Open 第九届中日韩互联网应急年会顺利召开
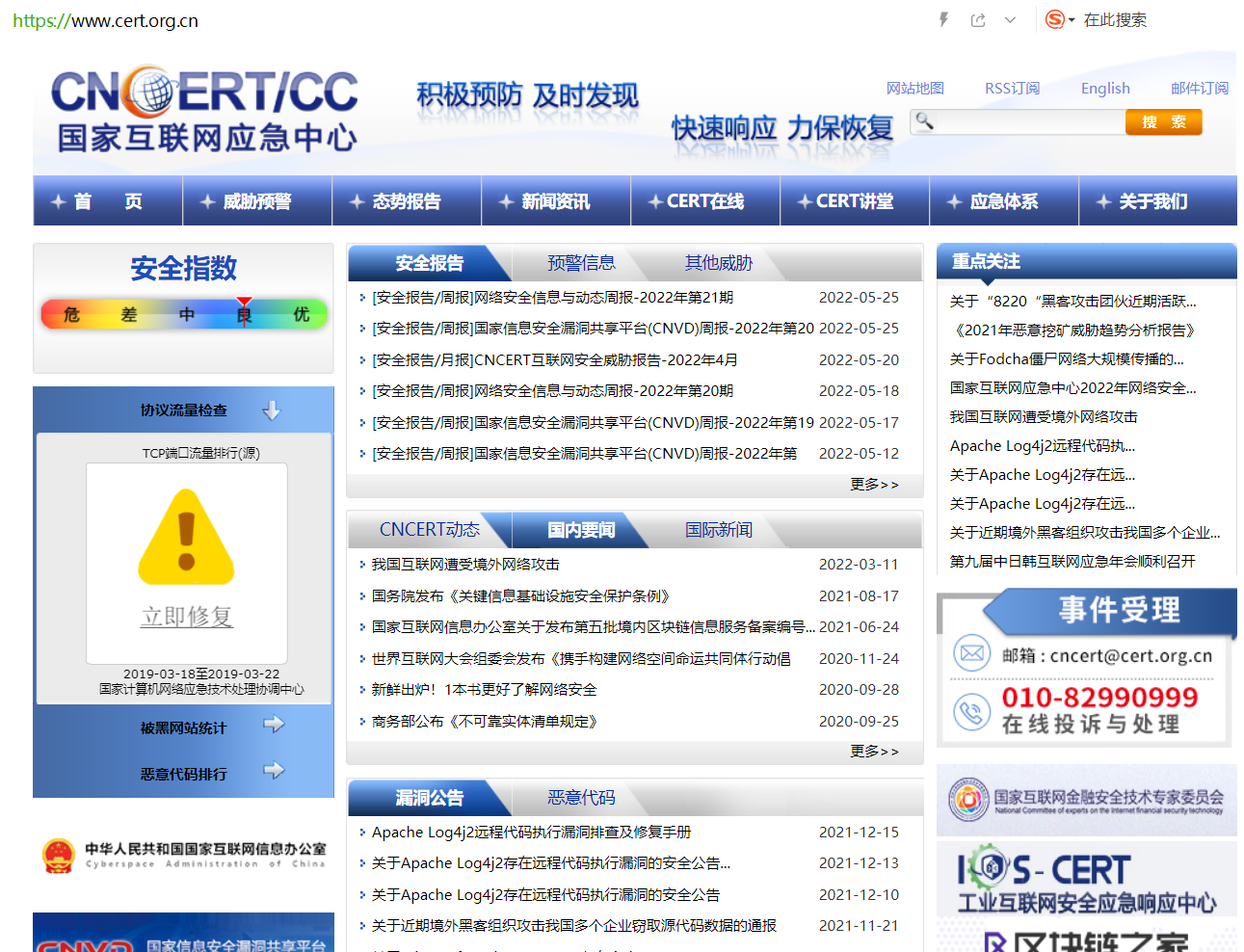Screen dimensions: 1244x952 pyautogui.click(x=1072, y=562)
